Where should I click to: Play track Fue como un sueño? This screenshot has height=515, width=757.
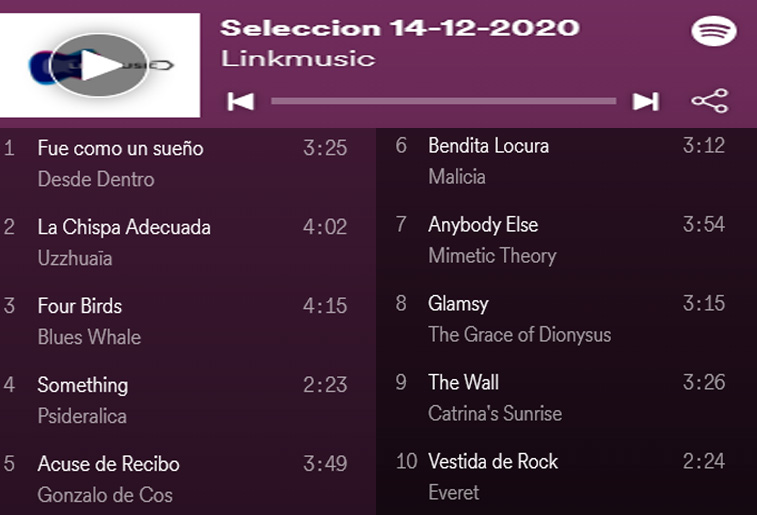[120, 149]
